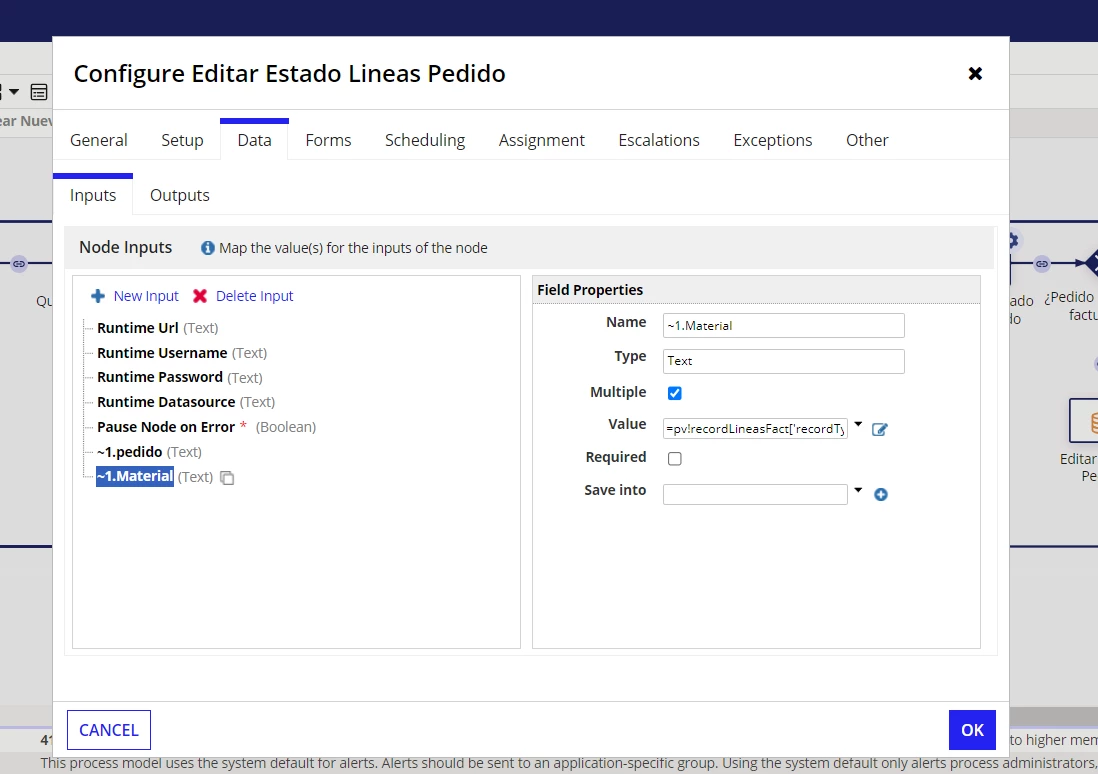Open the Forms tab

(328, 140)
